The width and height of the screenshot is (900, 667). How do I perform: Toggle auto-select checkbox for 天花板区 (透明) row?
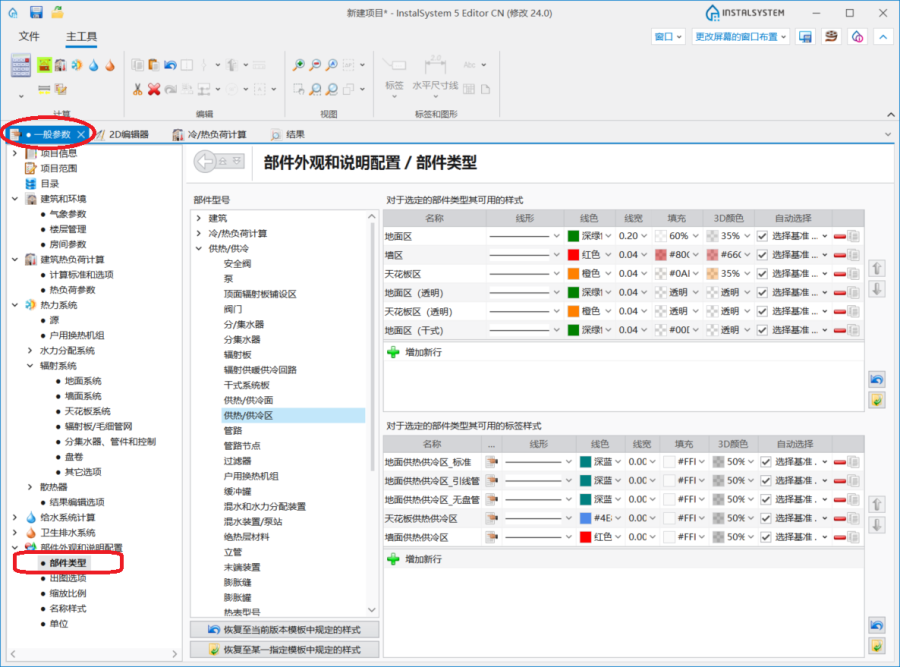762,311
